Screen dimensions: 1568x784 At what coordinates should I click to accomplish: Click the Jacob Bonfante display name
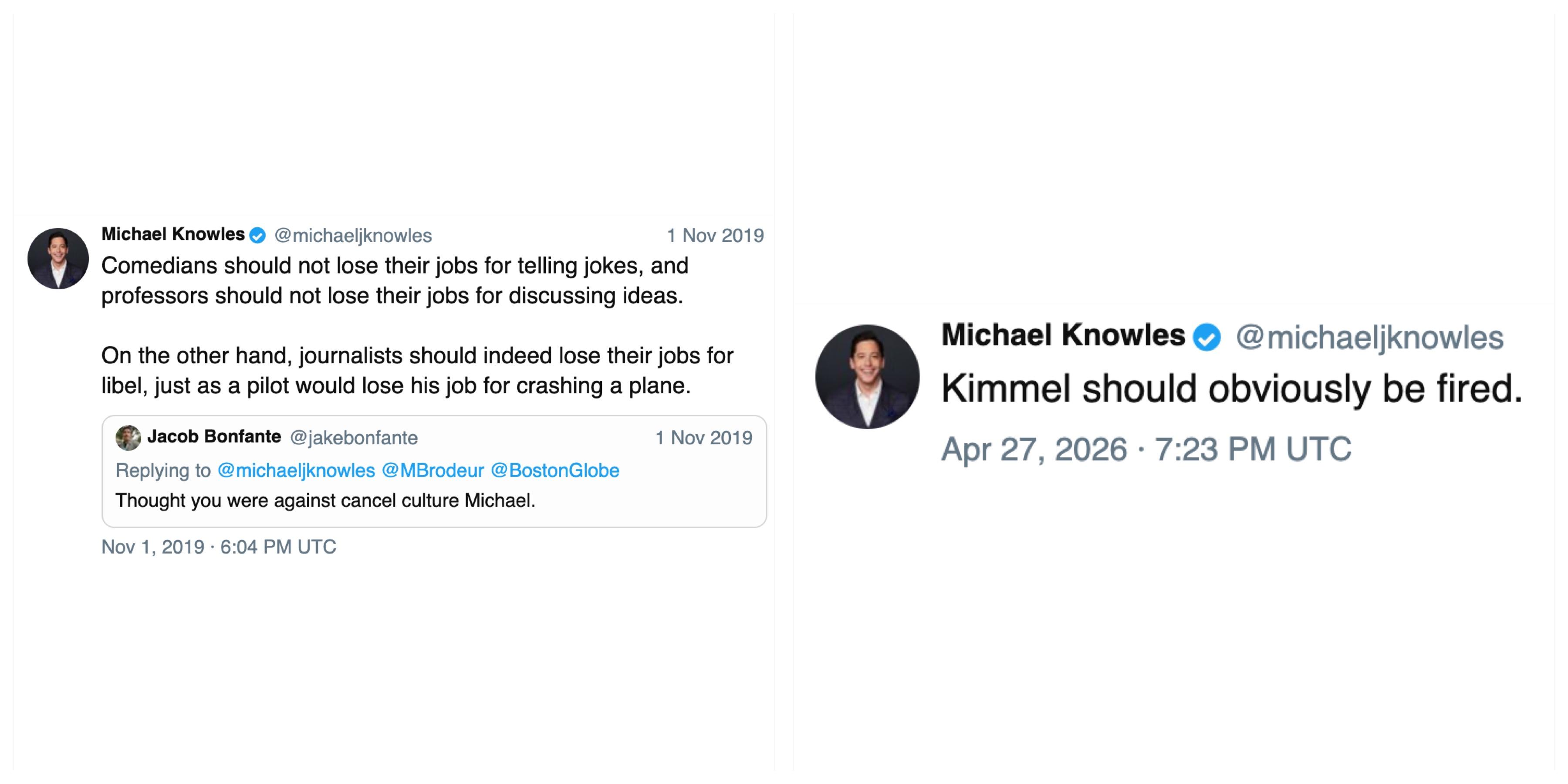(x=214, y=436)
